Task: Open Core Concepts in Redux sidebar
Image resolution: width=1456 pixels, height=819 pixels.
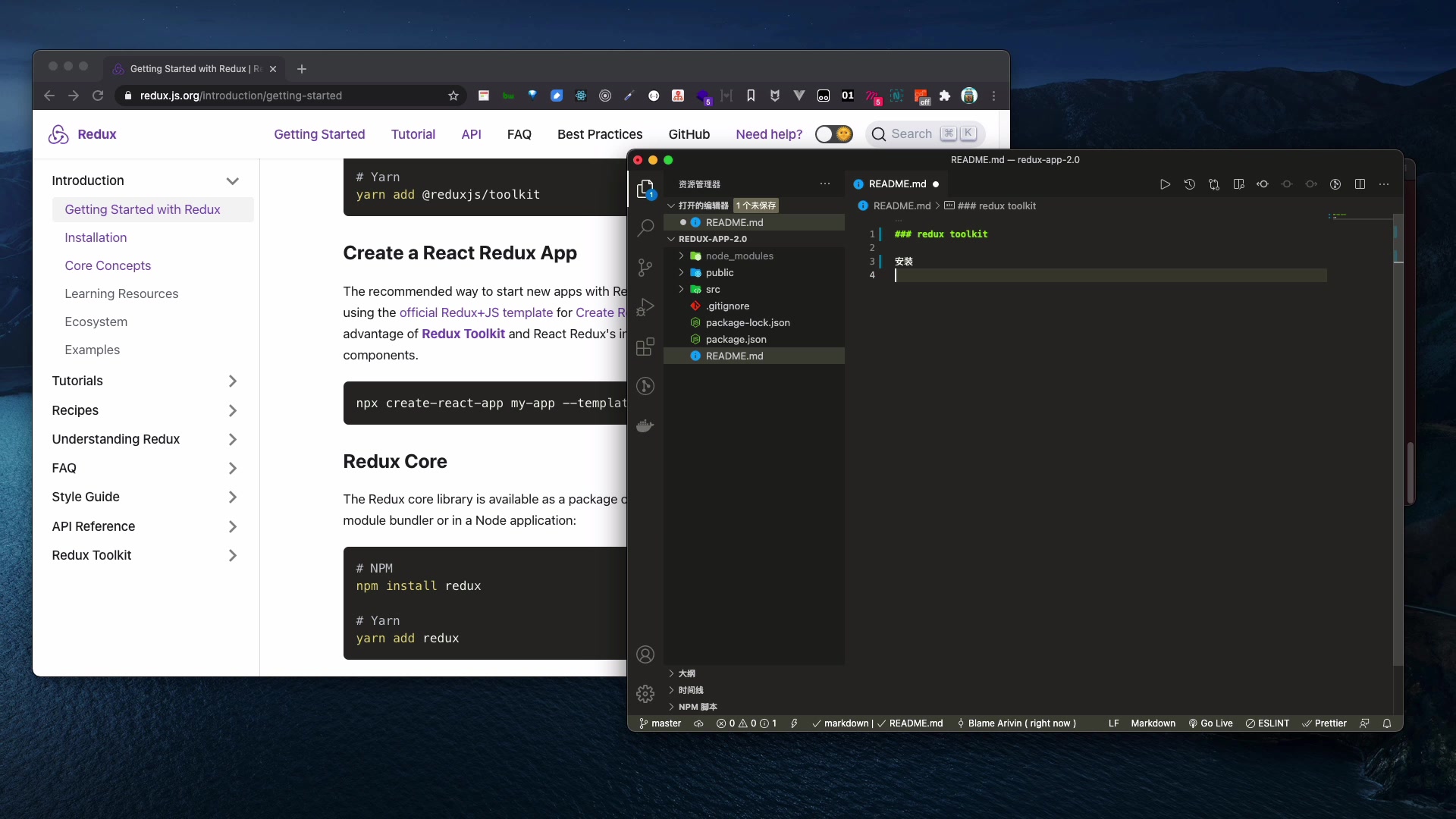Action: (108, 265)
